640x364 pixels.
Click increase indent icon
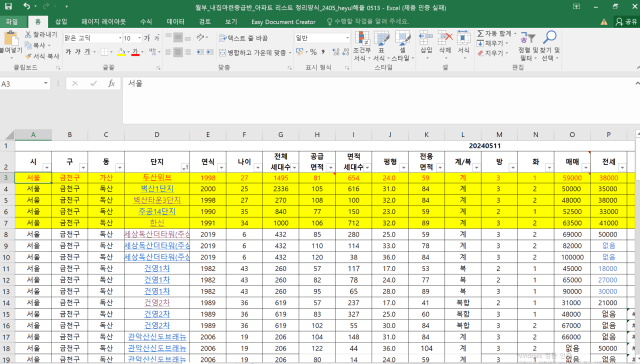(210, 52)
